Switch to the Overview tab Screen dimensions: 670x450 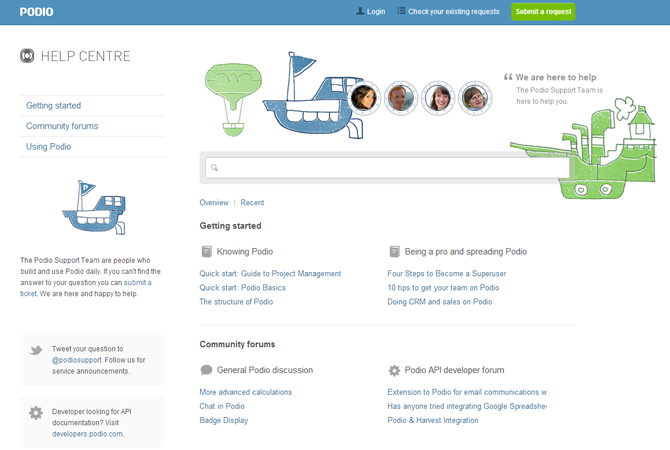pos(214,203)
